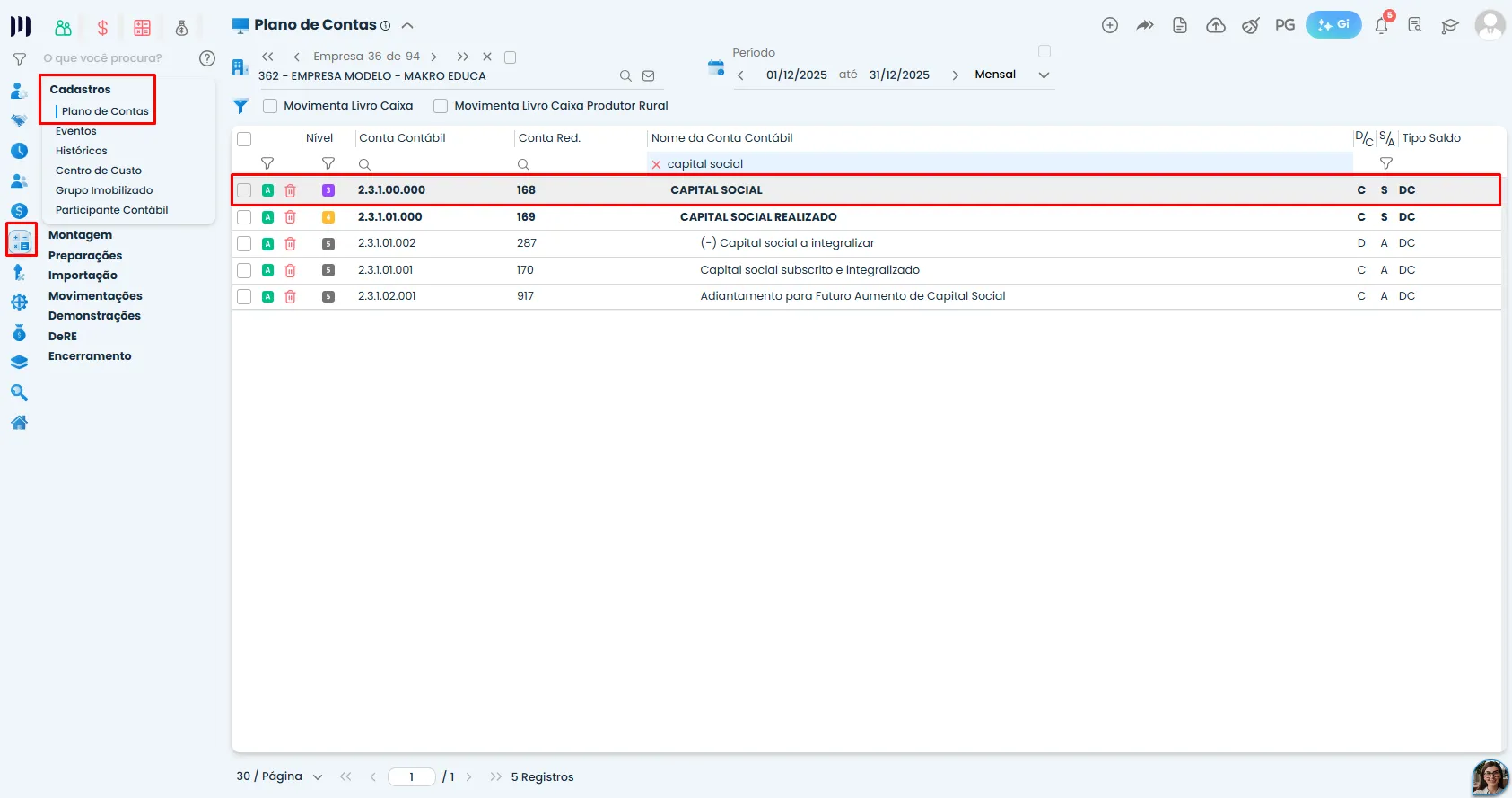Delete the CAPITAL SOCIAL REALIZADO row via trash icon
The image size is (1512, 798).
290,217
